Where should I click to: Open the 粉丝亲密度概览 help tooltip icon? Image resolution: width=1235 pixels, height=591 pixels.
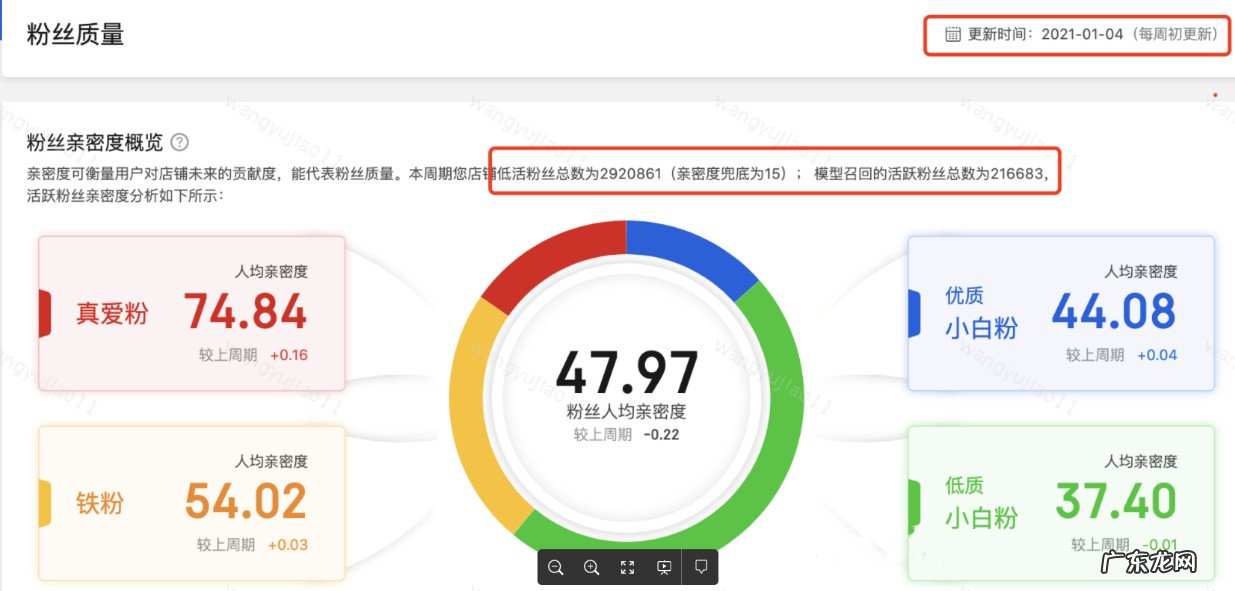(179, 143)
